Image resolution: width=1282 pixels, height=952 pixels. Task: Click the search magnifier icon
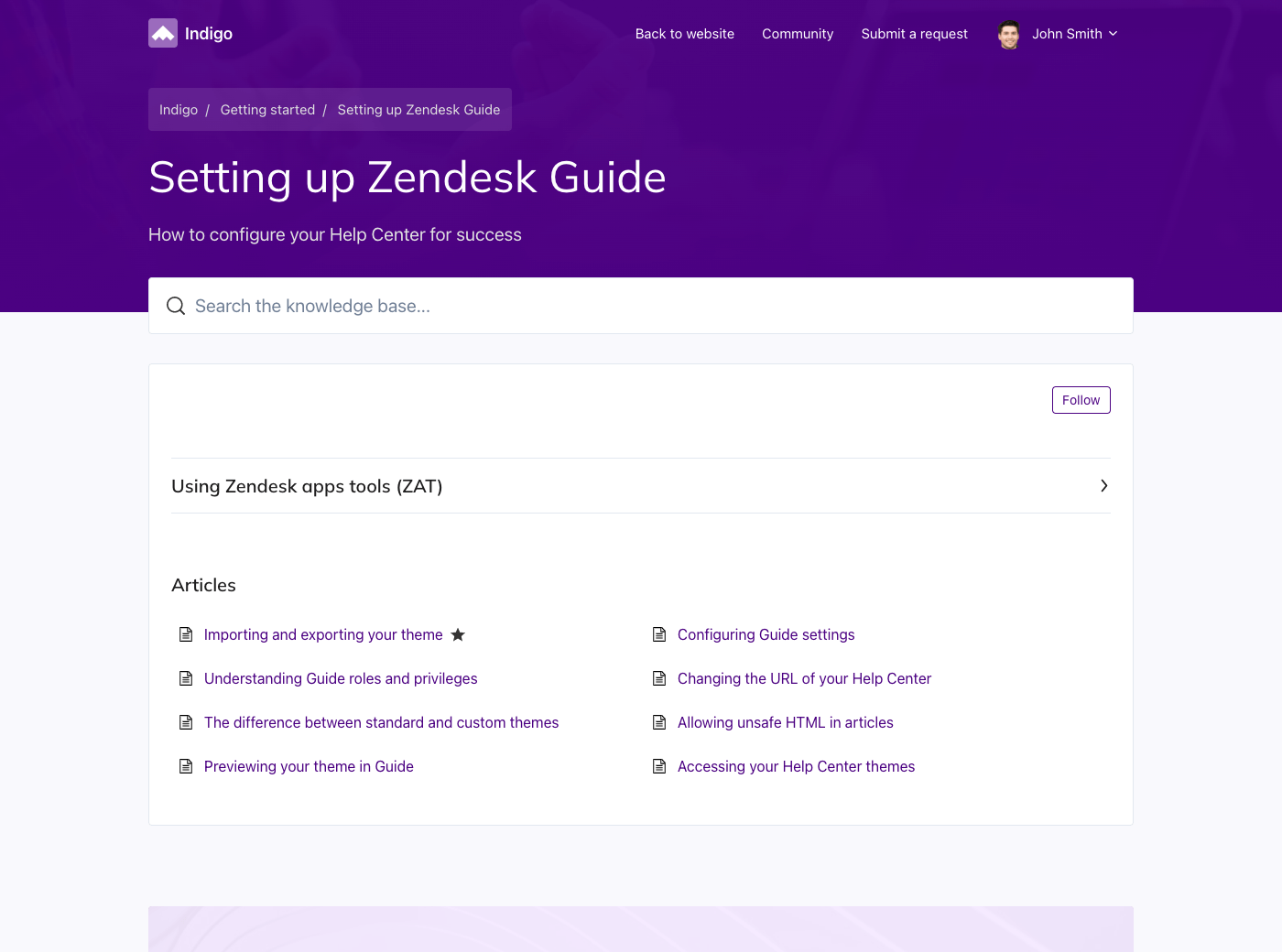(176, 306)
